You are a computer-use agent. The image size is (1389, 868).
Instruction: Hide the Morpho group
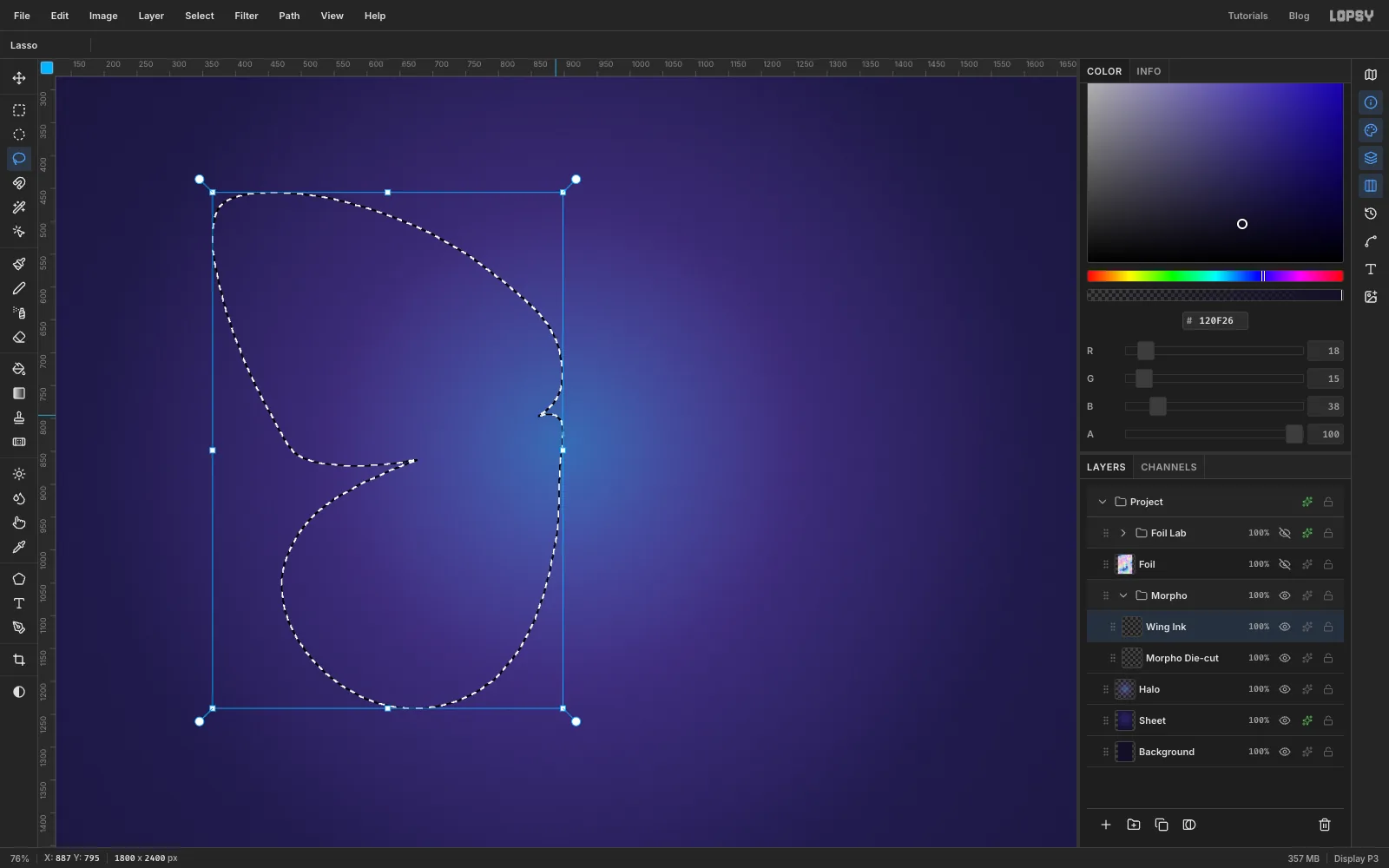pos(1285,595)
